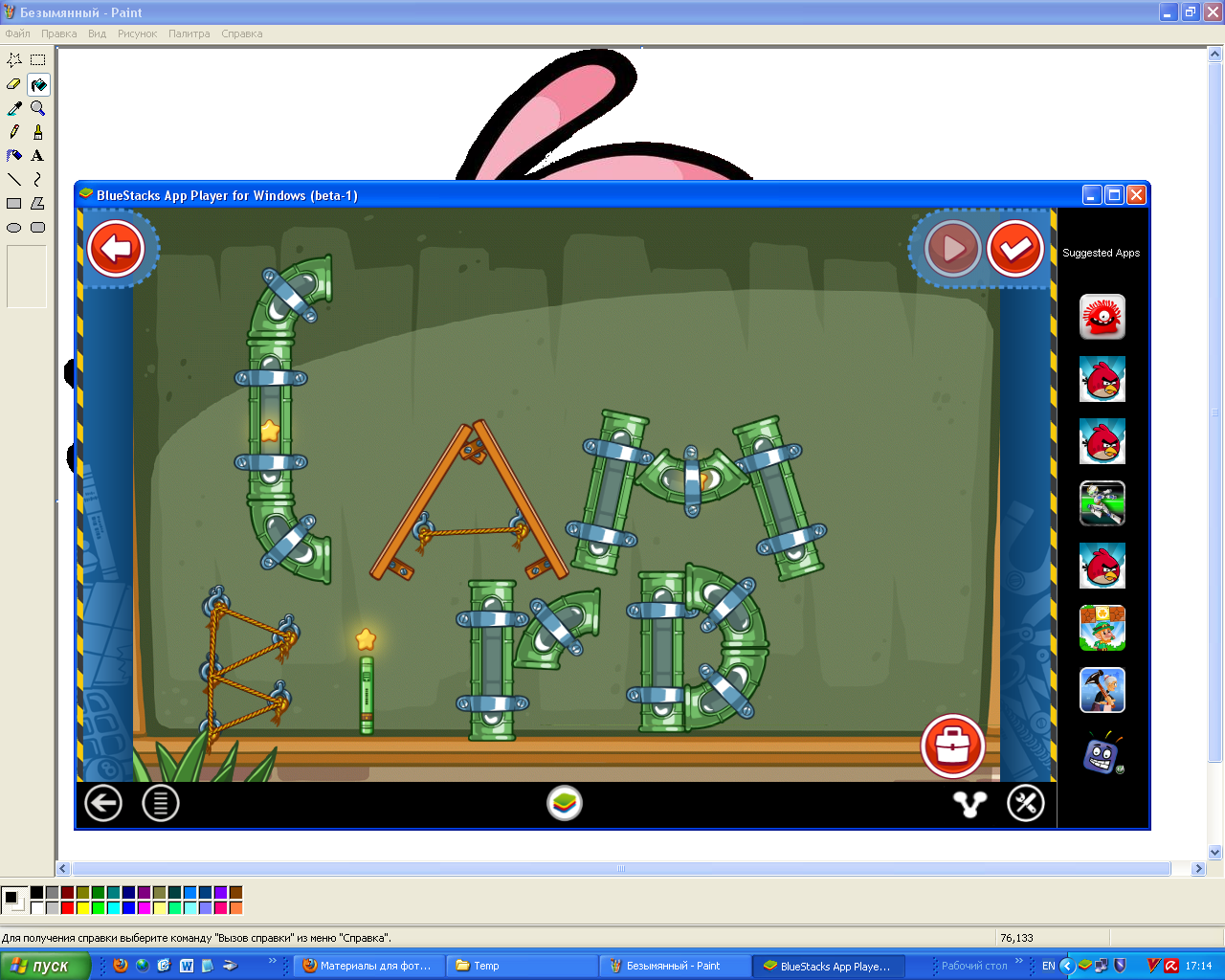Open the пуск Start button
Viewport: 1225px width, 980px height.
pos(45,966)
